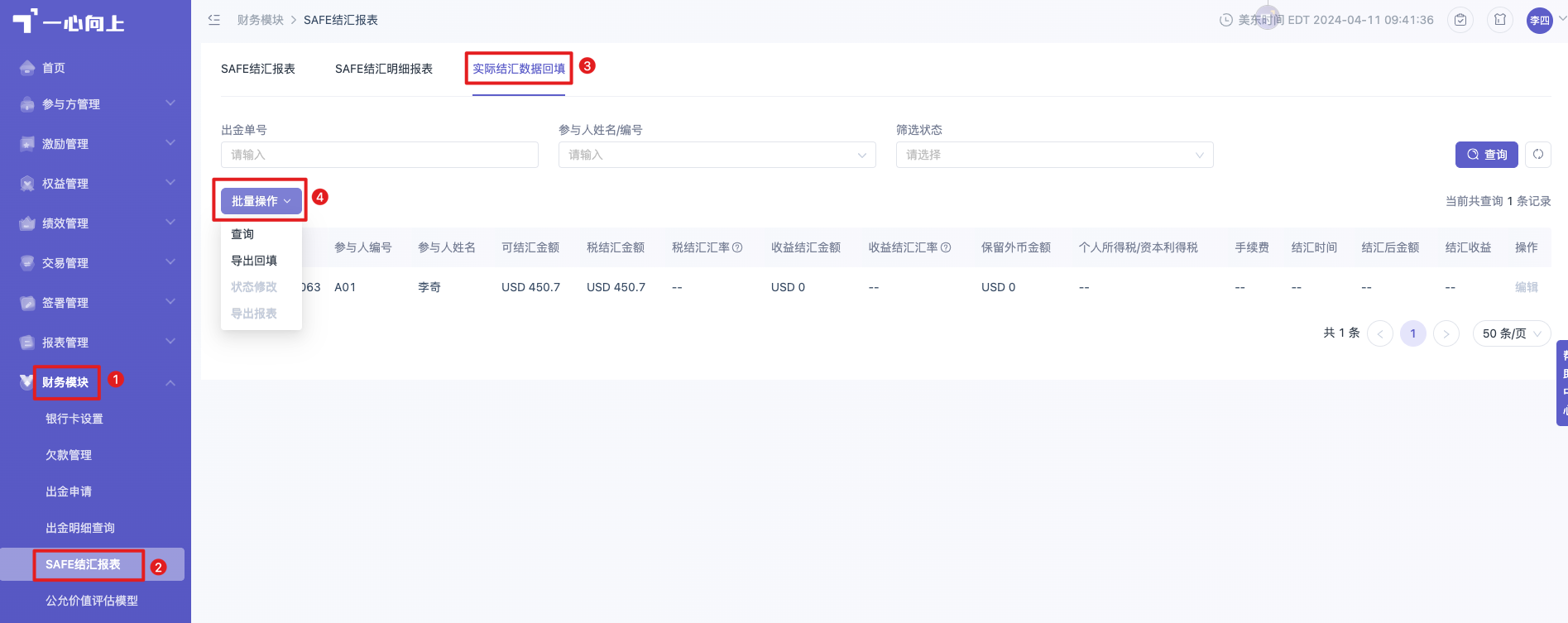Open 出金申请 in the sidebar
The width and height of the screenshot is (1568, 623).
click(69, 491)
